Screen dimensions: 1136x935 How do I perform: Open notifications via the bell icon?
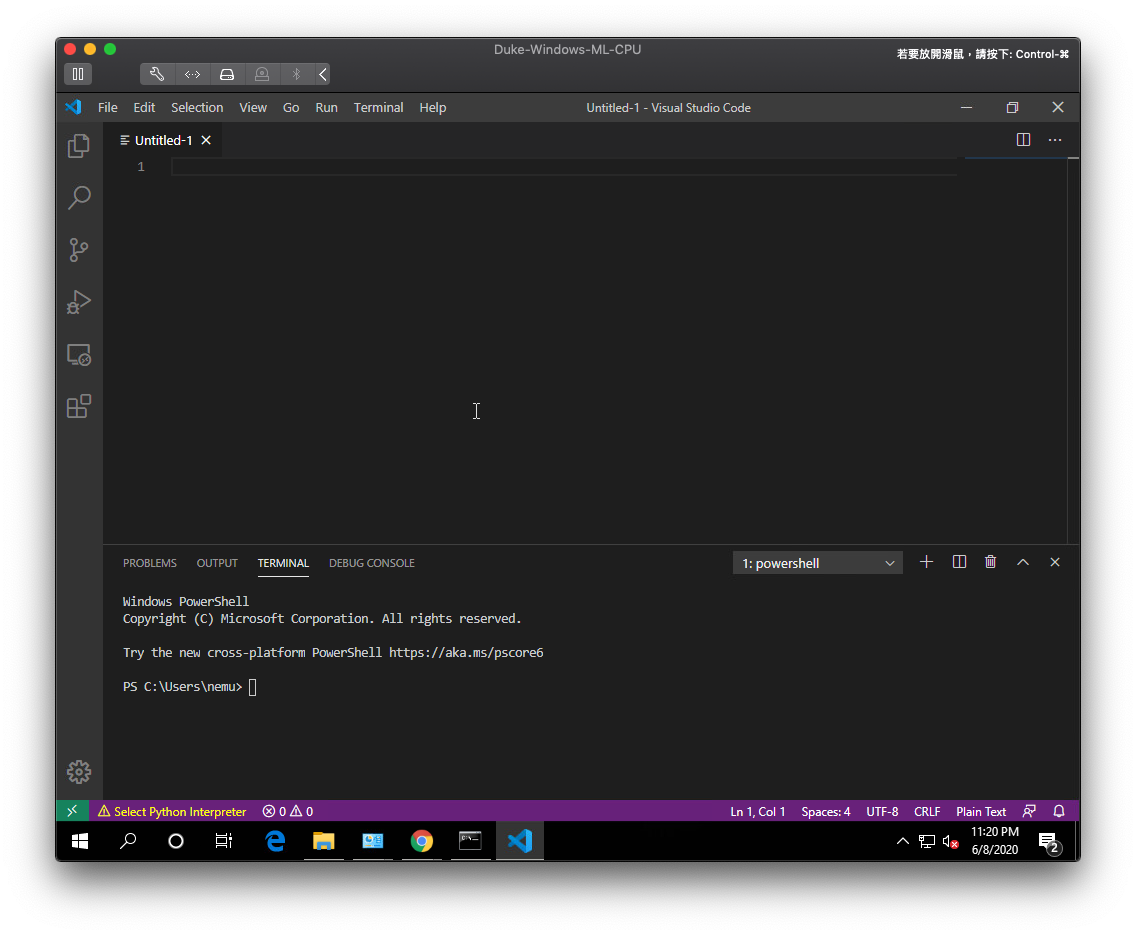[1058, 811]
